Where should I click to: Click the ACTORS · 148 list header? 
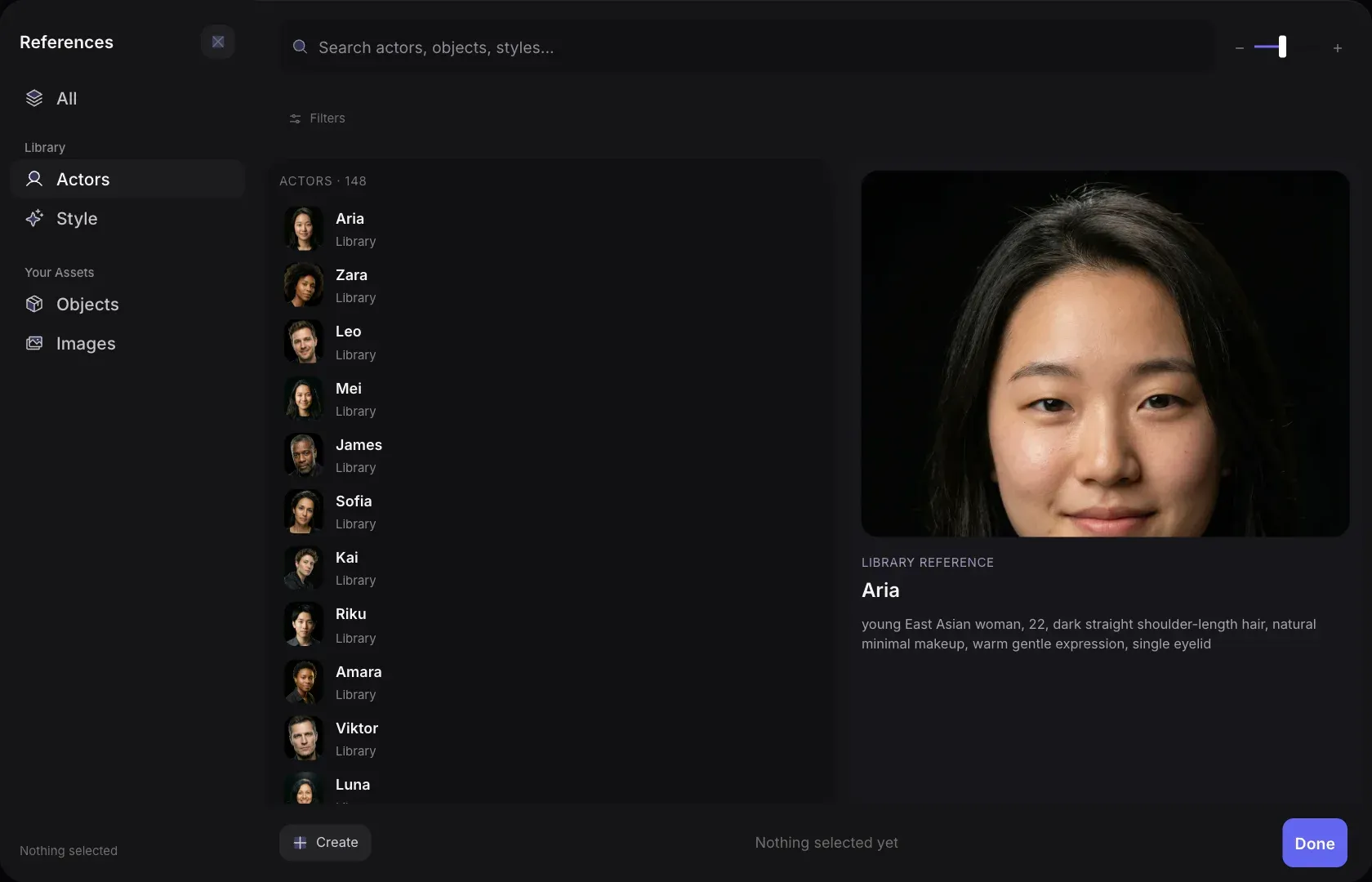coord(323,180)
